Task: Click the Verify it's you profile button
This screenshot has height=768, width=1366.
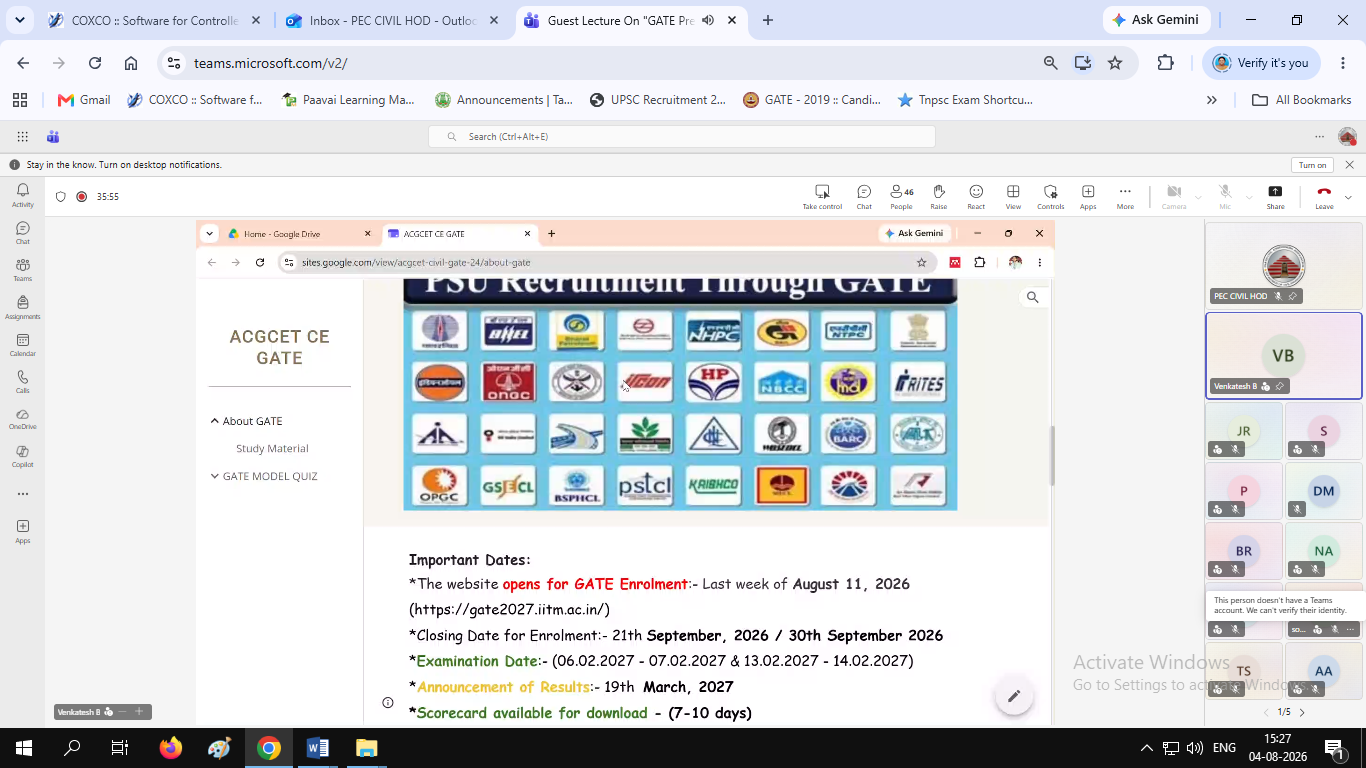Action: pos(1262,63)
